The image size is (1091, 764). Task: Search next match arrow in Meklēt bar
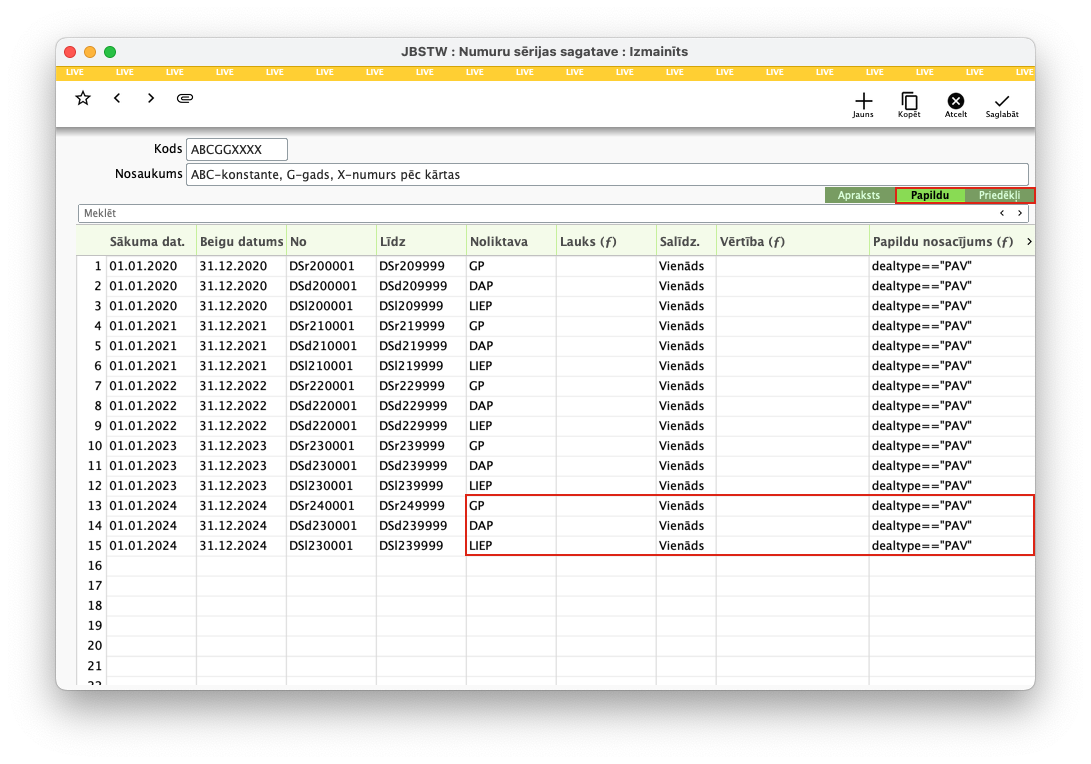click(x=1019, y=213)
